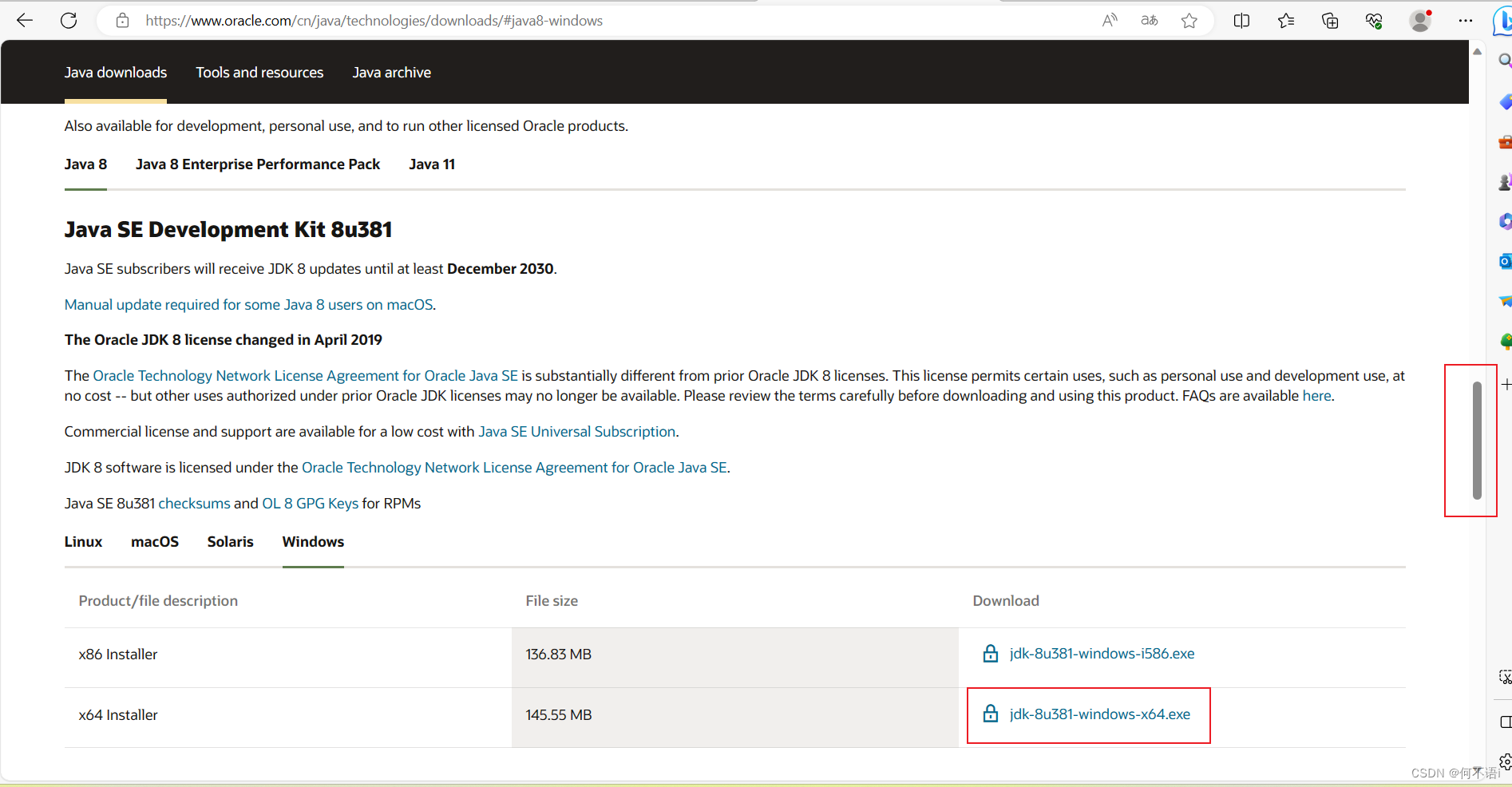Image resolution: width=1512 pixels, height=787 pixels.
Task: Click the 'Download' column header
Action: pos(1006,601)
